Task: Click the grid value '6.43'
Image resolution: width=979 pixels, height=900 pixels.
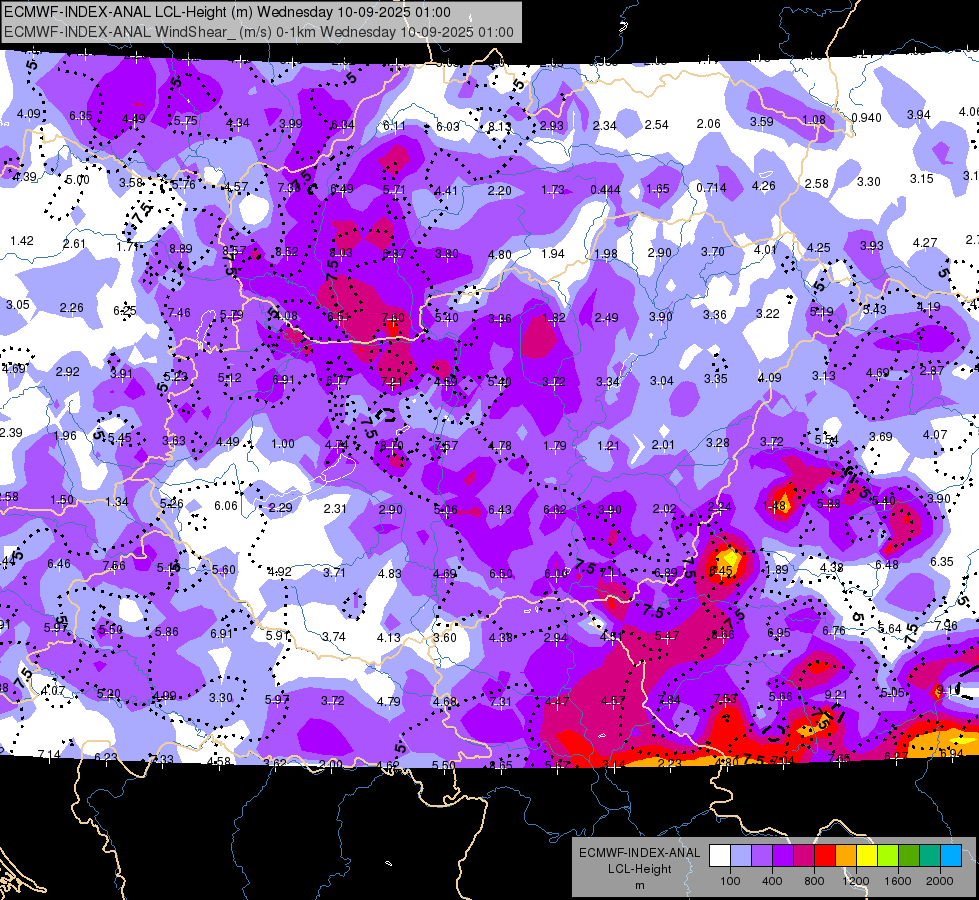Action: [499, 510]
